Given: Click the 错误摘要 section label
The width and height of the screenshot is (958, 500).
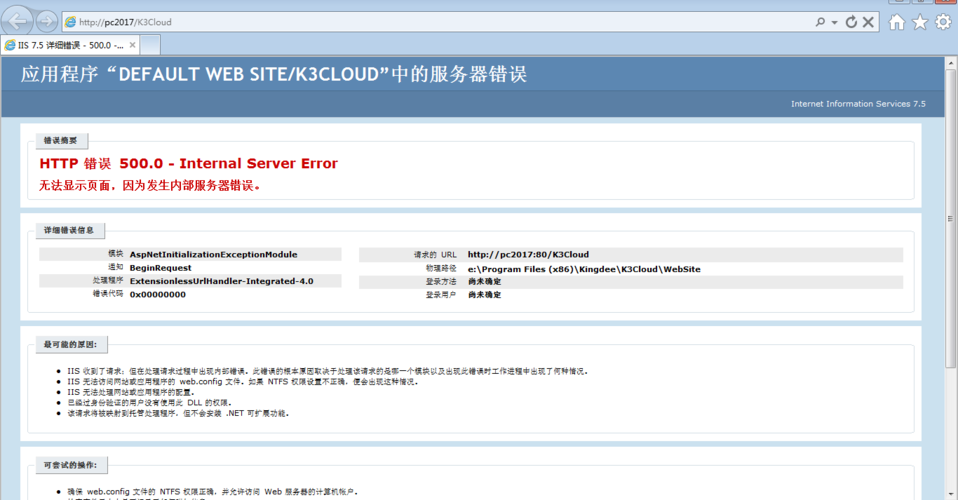Looking at the screenshot, I should click(x=60, y=141).
